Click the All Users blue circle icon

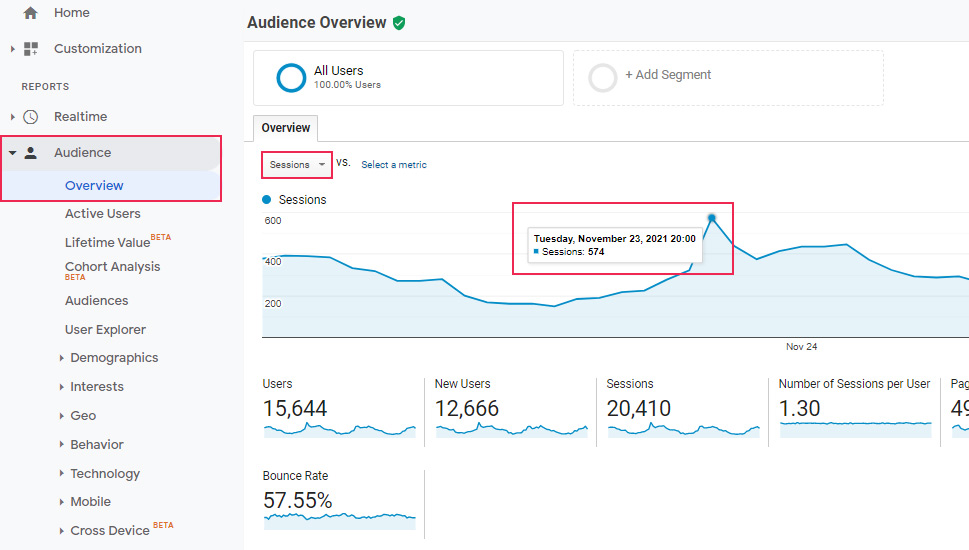pyautogui.click(x=291, y=78)
